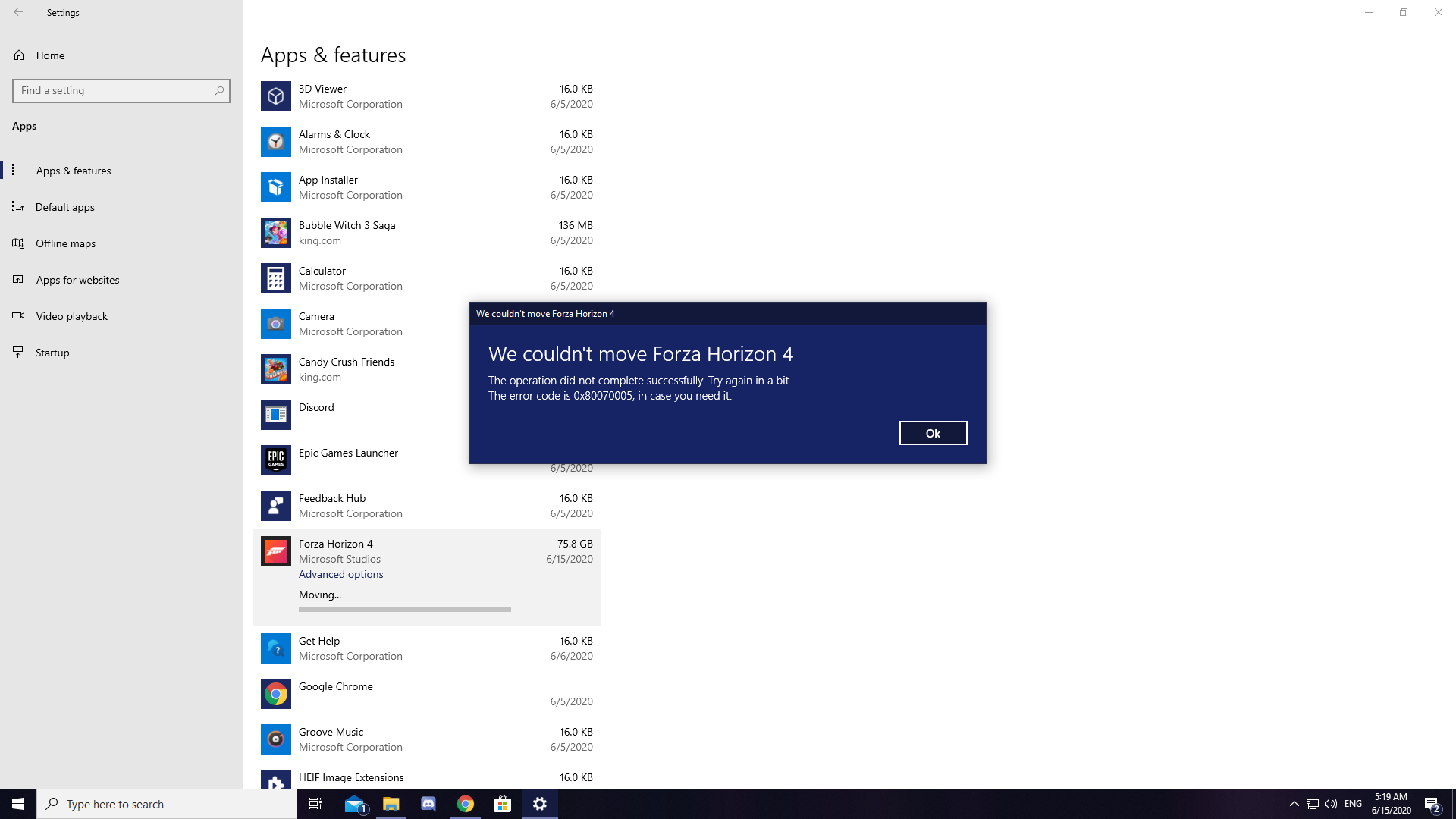Open Microsoft Store from taskbar
This screenshot has height=819, width=1456.
[x=503, y=804]
